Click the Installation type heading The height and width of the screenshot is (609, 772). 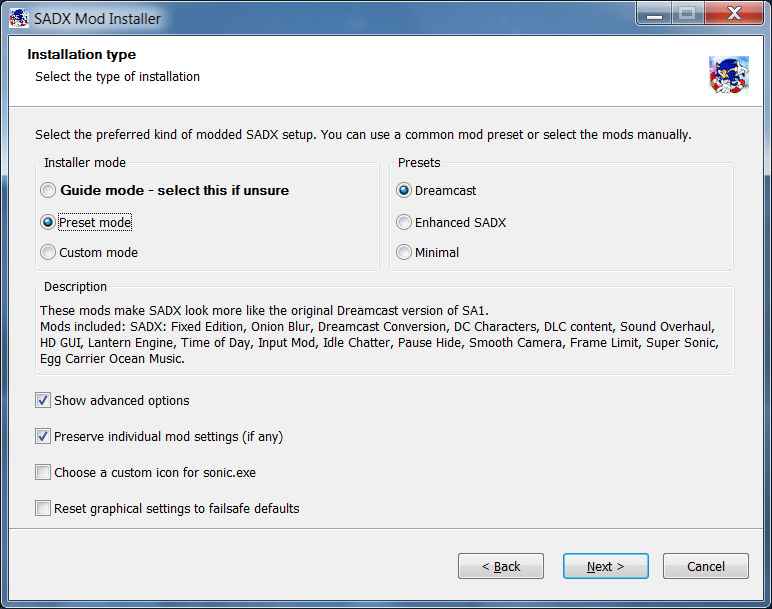(82, 54)
